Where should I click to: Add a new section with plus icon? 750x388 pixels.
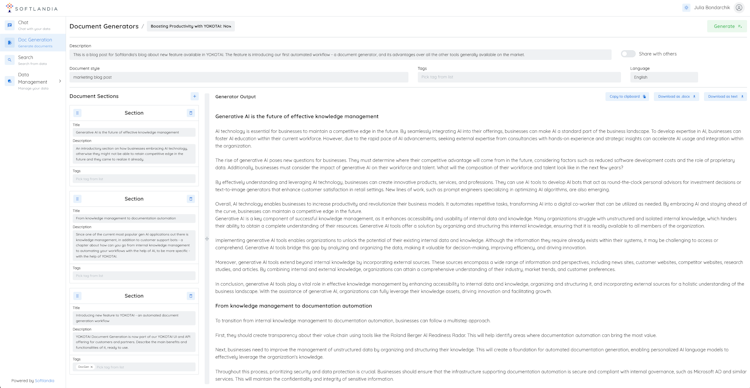click(x=194, y=96)
